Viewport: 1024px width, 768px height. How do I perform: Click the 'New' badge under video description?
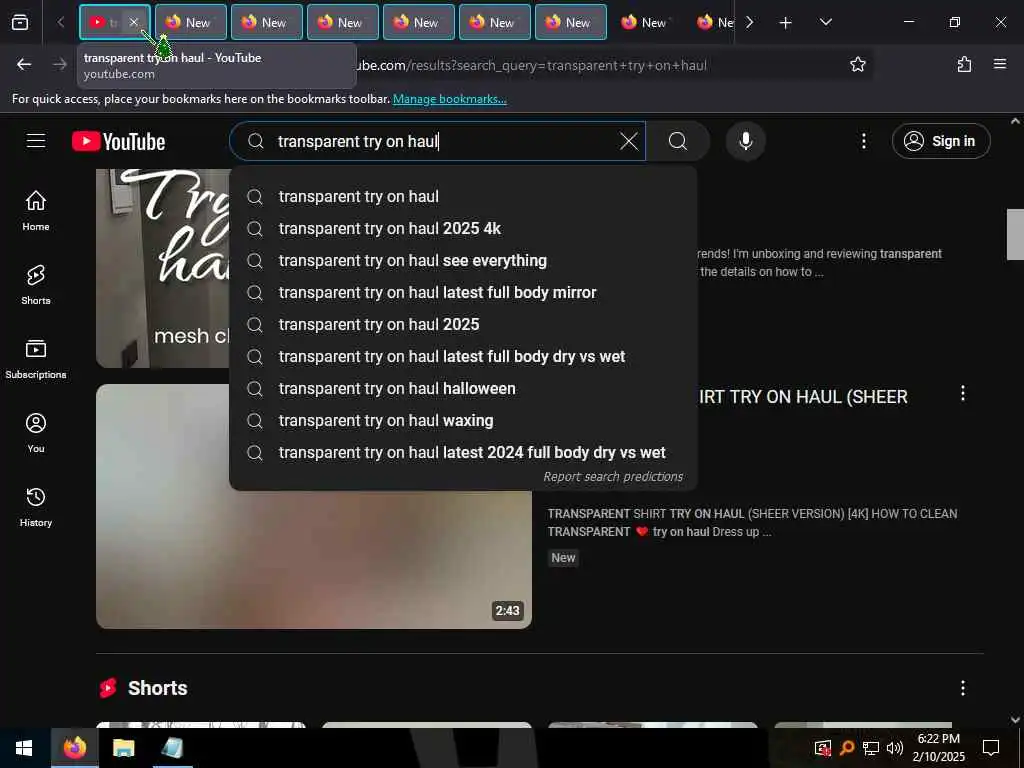[x=563, y=558]
